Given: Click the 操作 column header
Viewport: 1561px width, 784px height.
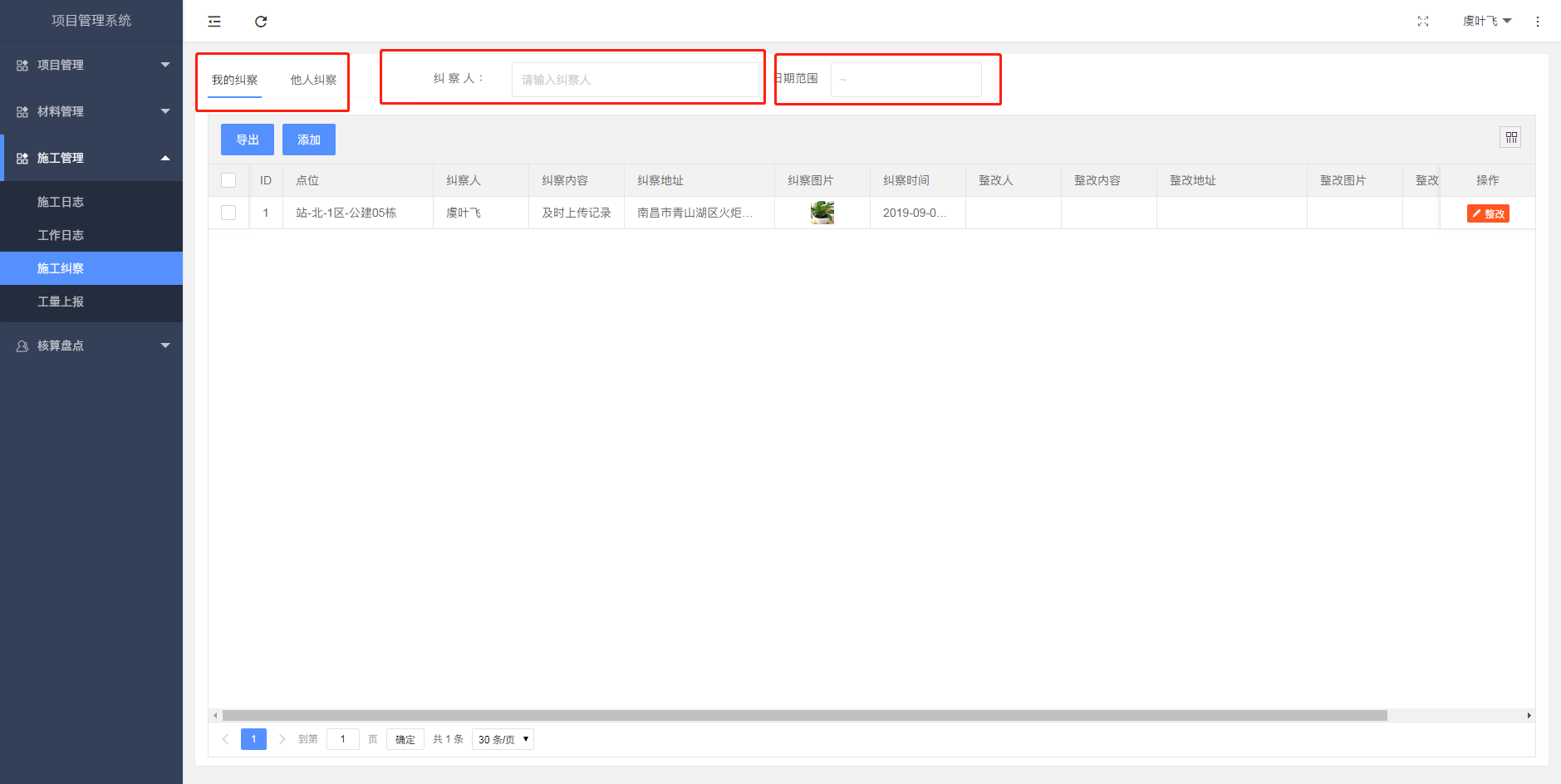Looking at the screenshot, I should point(1488,180).
